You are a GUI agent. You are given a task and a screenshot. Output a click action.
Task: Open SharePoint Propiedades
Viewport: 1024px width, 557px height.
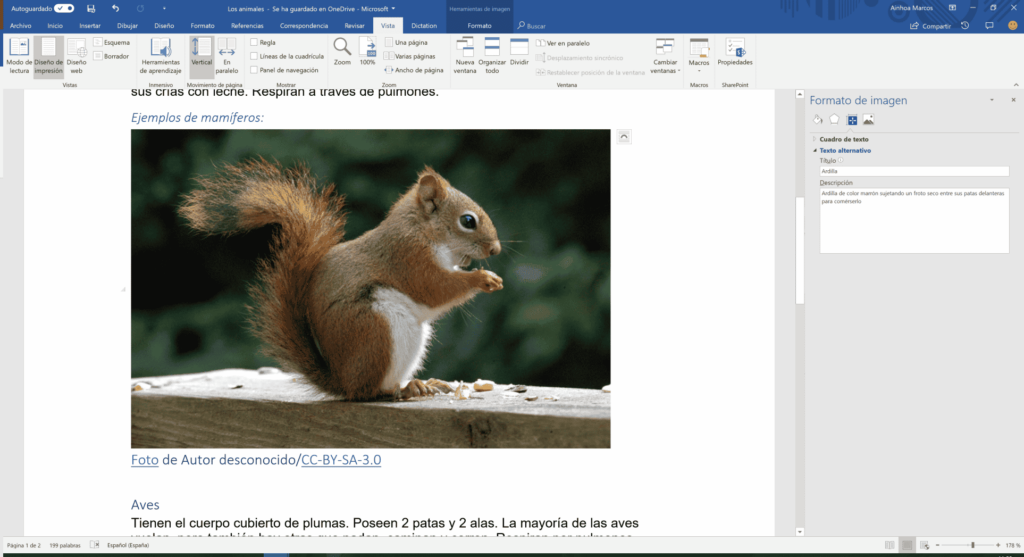(x=735, y=52)
